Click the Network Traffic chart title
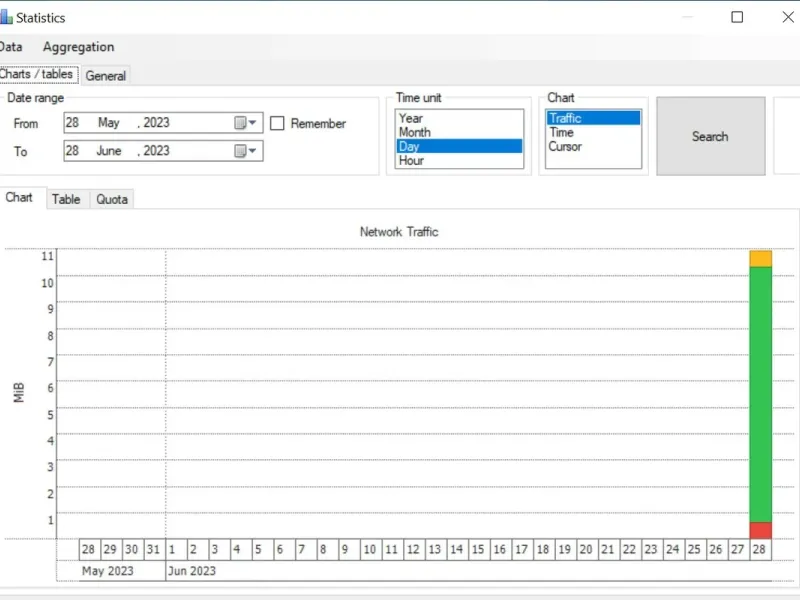This screenshot has width=800, height=600. (x=399, y=232)
